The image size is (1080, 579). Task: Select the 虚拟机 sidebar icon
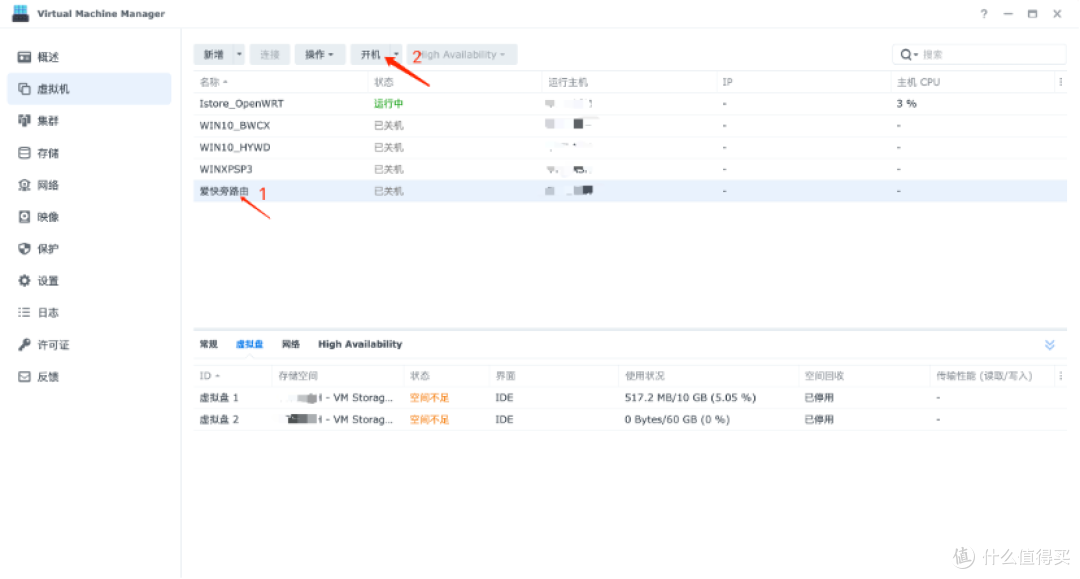tap(24, 89)
